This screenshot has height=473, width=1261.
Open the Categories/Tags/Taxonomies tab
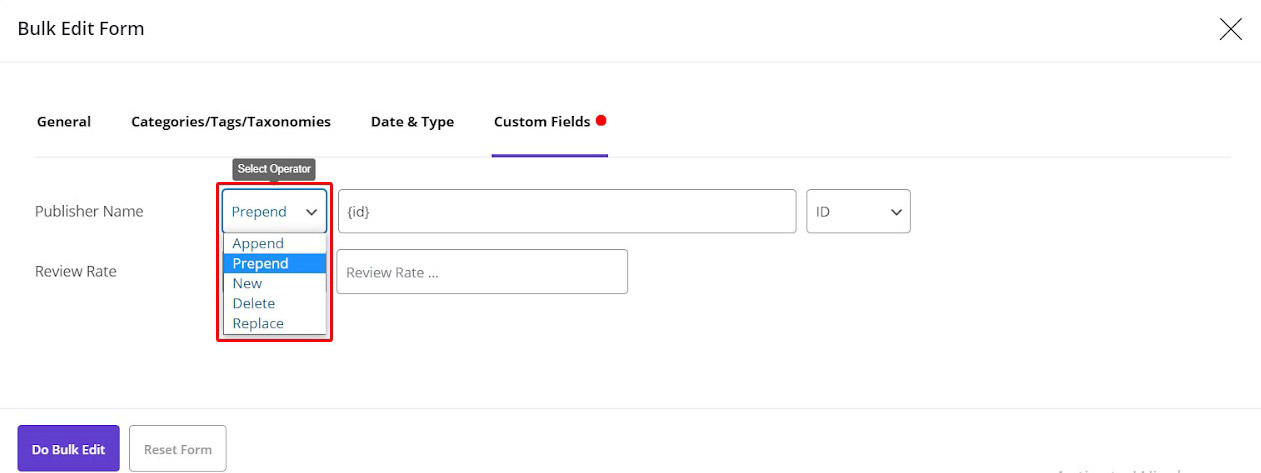pos(231,122)
